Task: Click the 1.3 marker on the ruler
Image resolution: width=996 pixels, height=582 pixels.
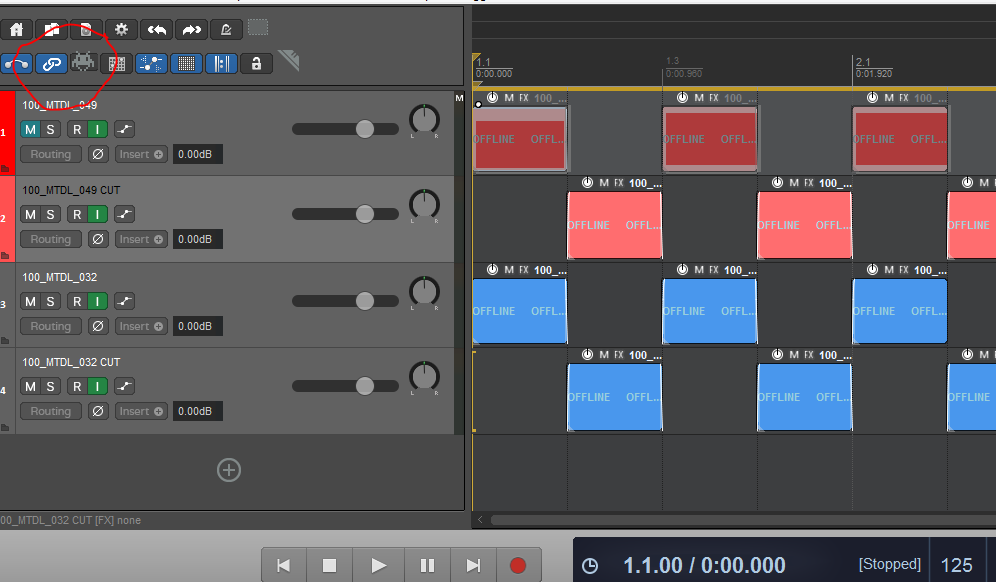Action: click(x=672, y=61)
